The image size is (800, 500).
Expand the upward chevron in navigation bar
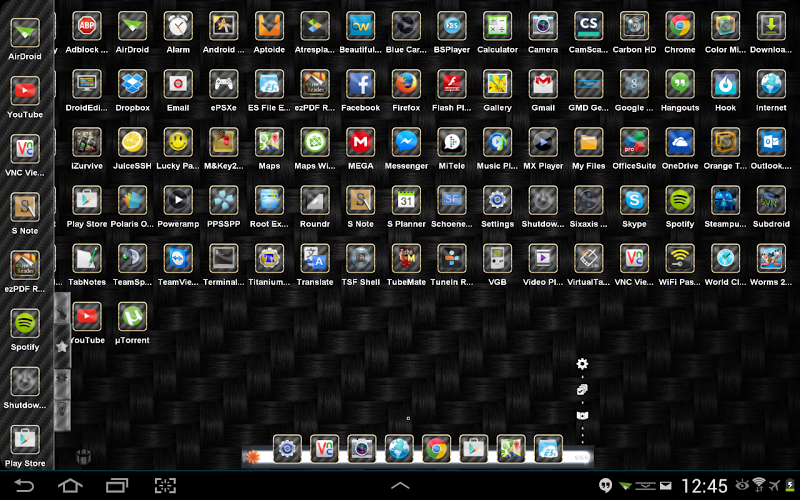tap(400, 485)
